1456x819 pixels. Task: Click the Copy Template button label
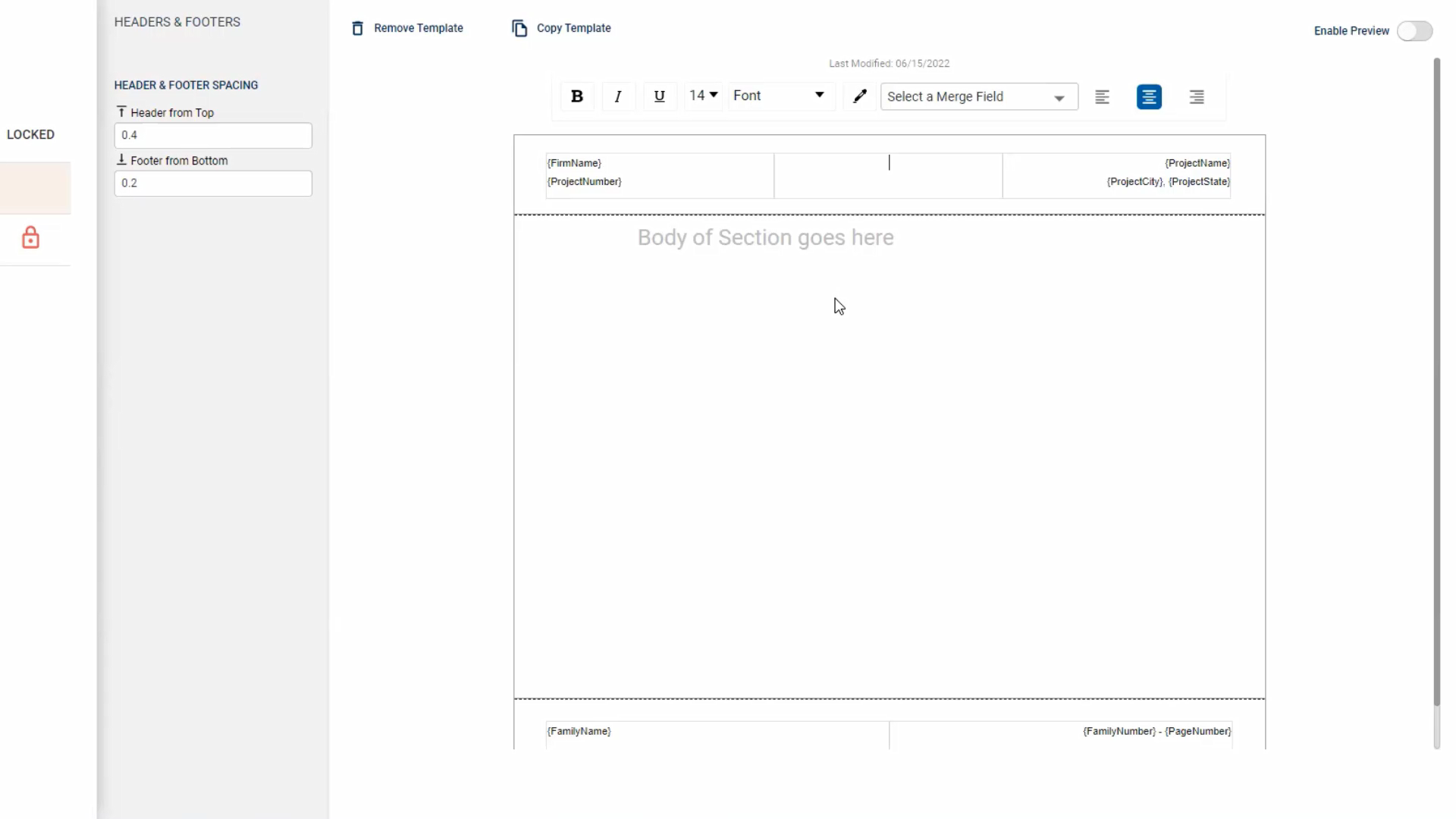coord(573,28)
